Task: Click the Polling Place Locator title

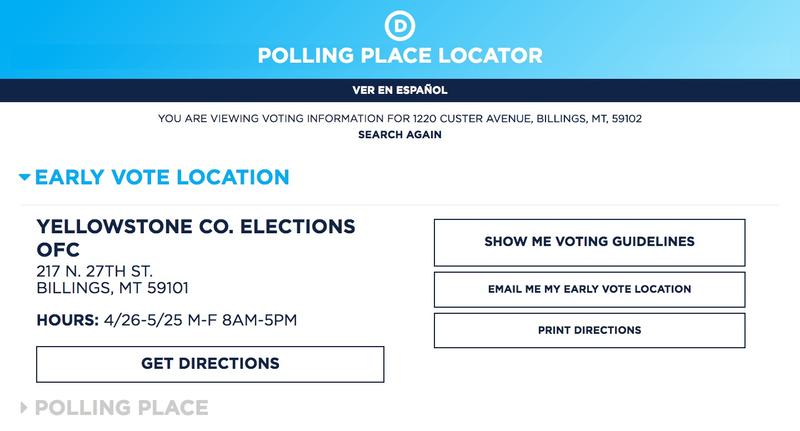Action: pyautogui.click(x=399, y=56)
